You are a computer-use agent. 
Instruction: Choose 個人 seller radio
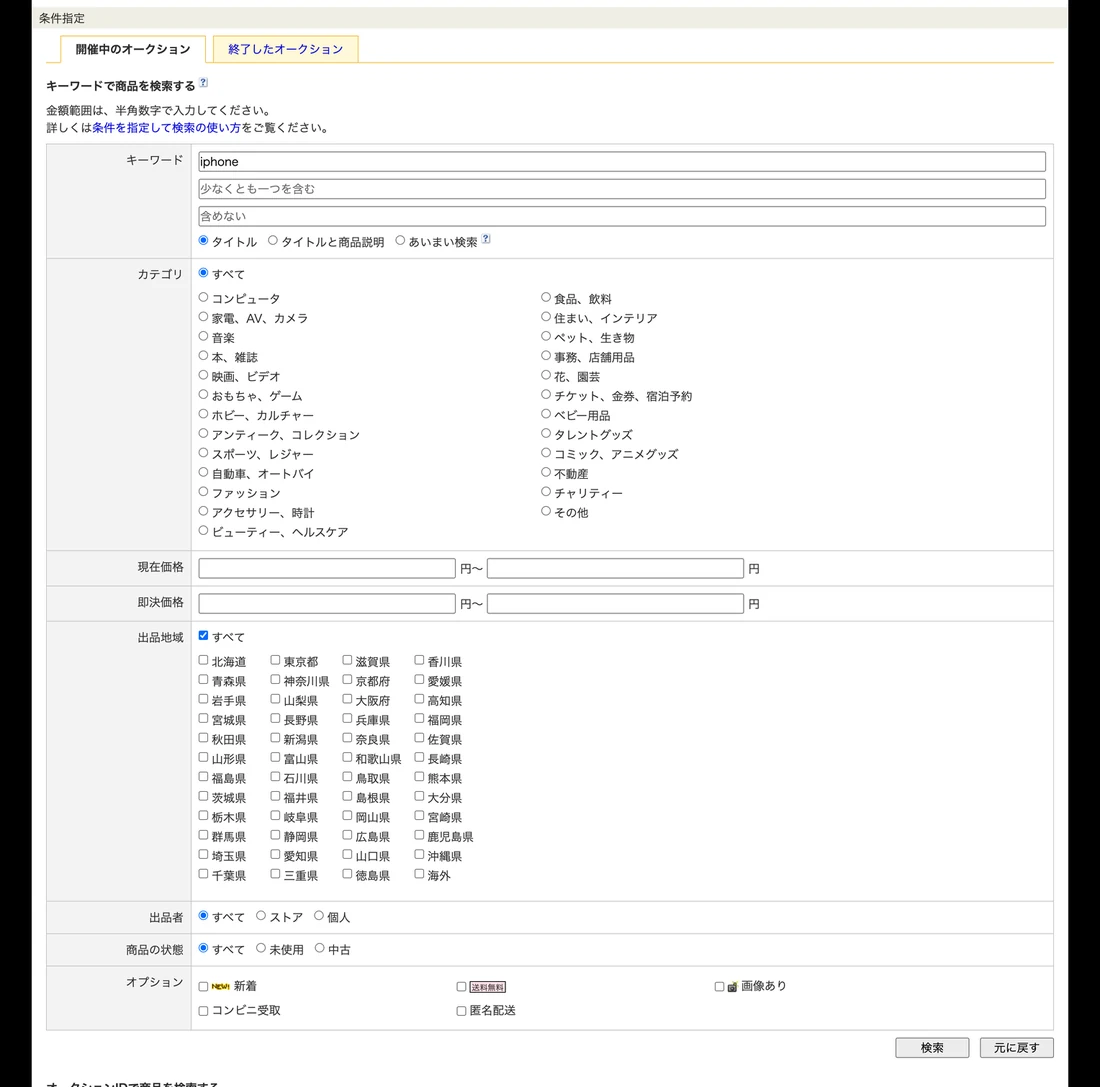tap(319, 916)
